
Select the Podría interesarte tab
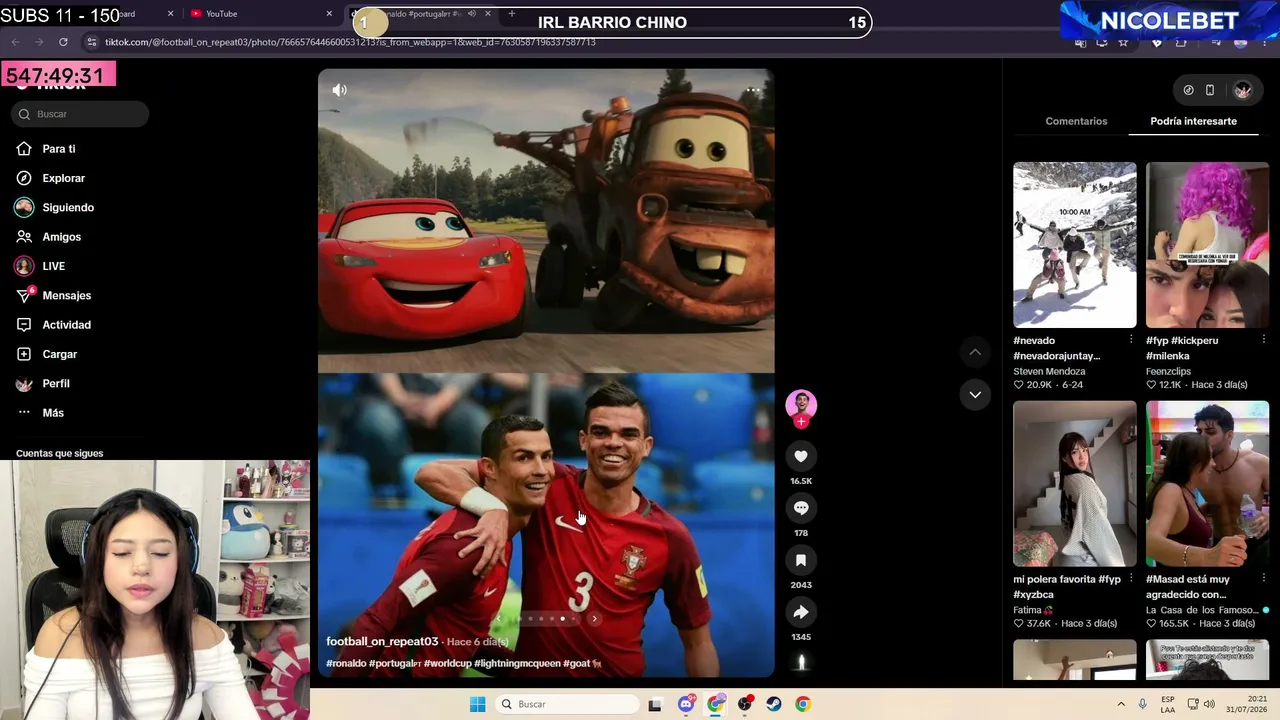pyautogui.click(x=1193, y=121)
